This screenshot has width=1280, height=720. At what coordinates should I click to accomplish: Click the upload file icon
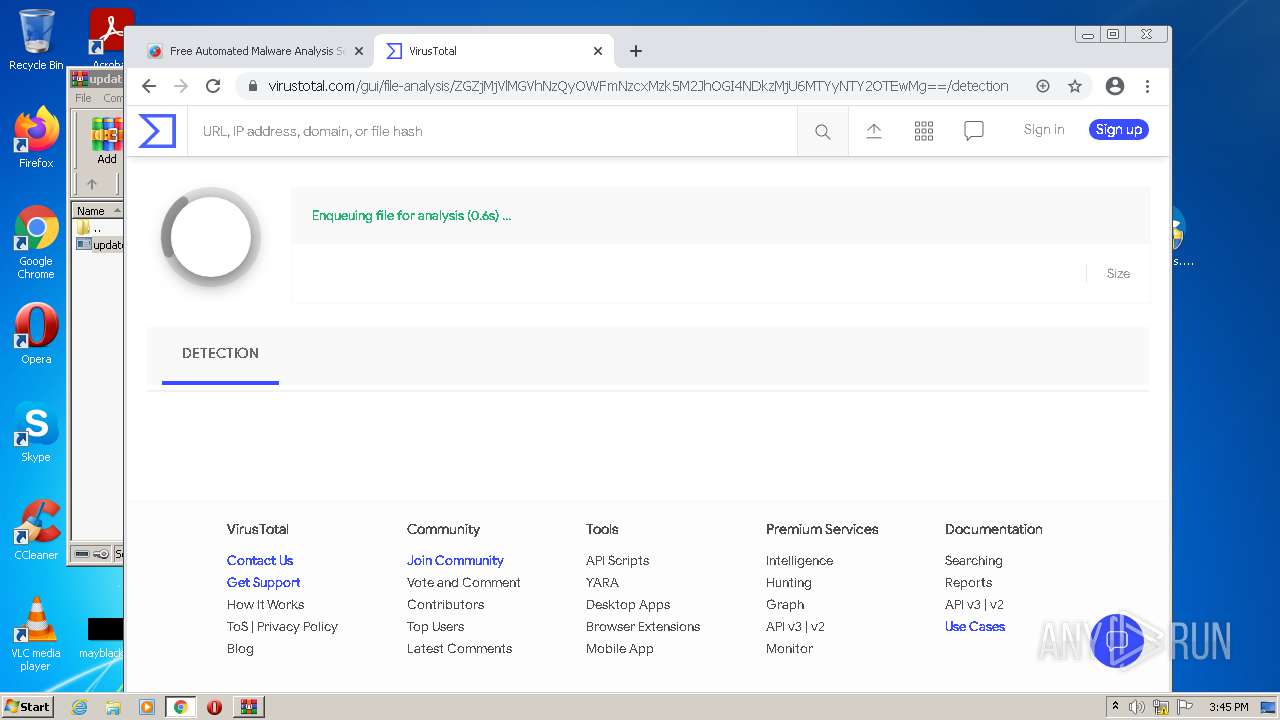873,131
